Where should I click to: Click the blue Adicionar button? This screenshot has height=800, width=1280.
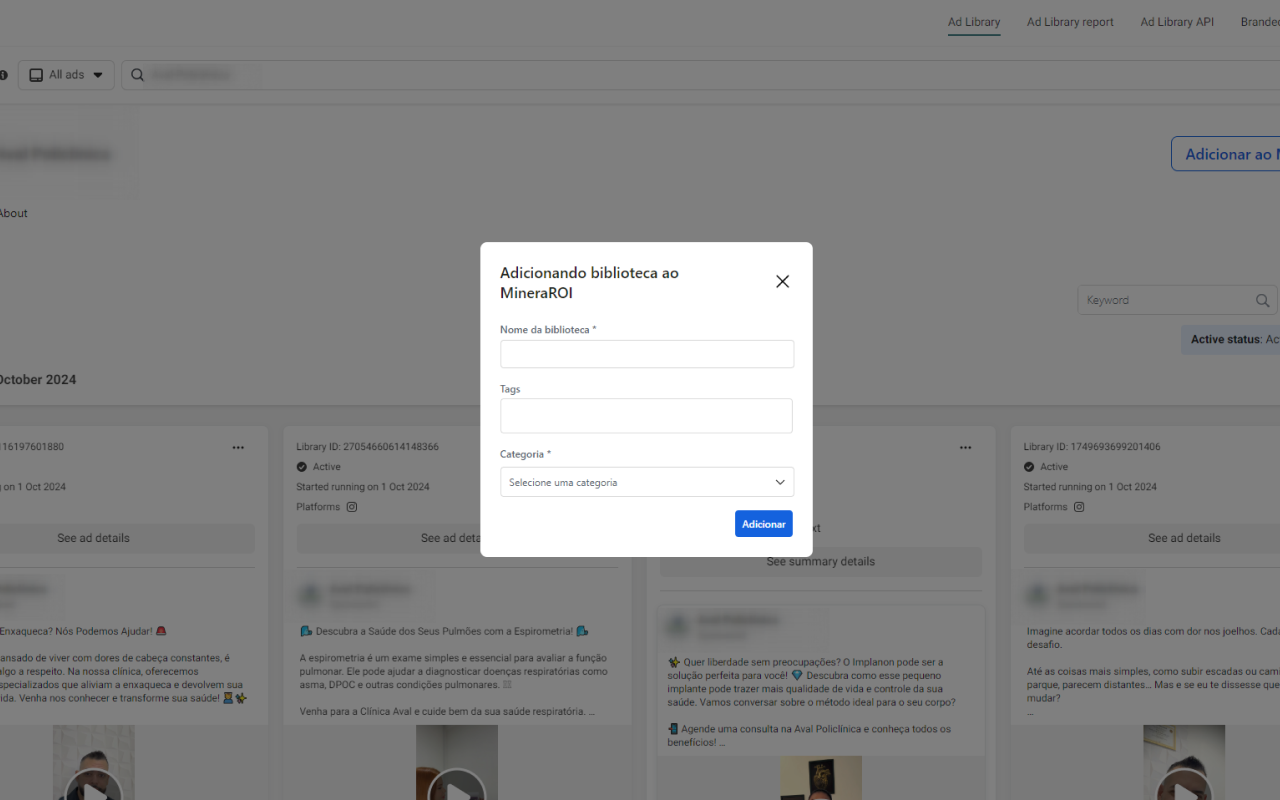[x=764, y=524]
